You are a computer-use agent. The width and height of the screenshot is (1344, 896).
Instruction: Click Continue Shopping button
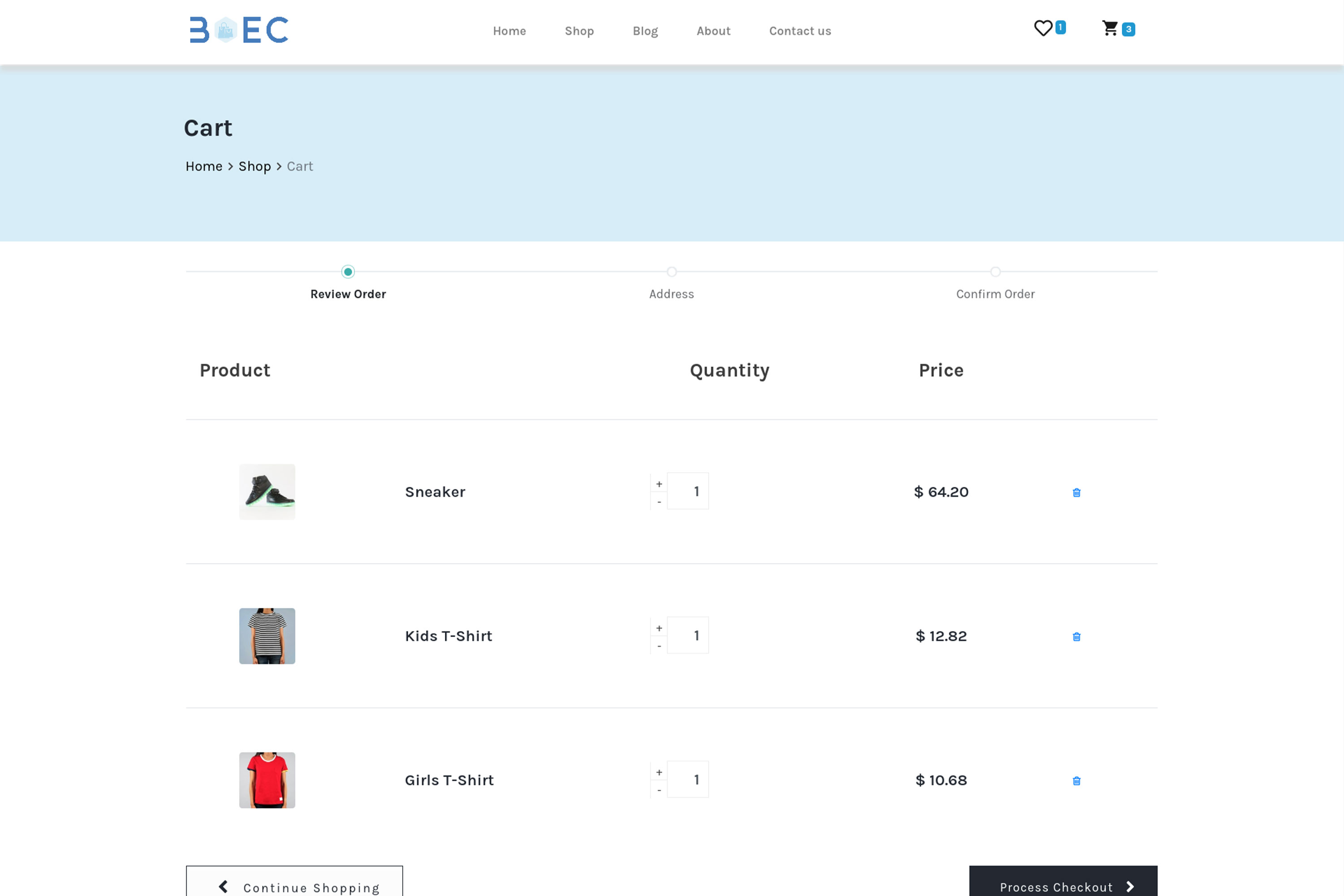(294, 886)
